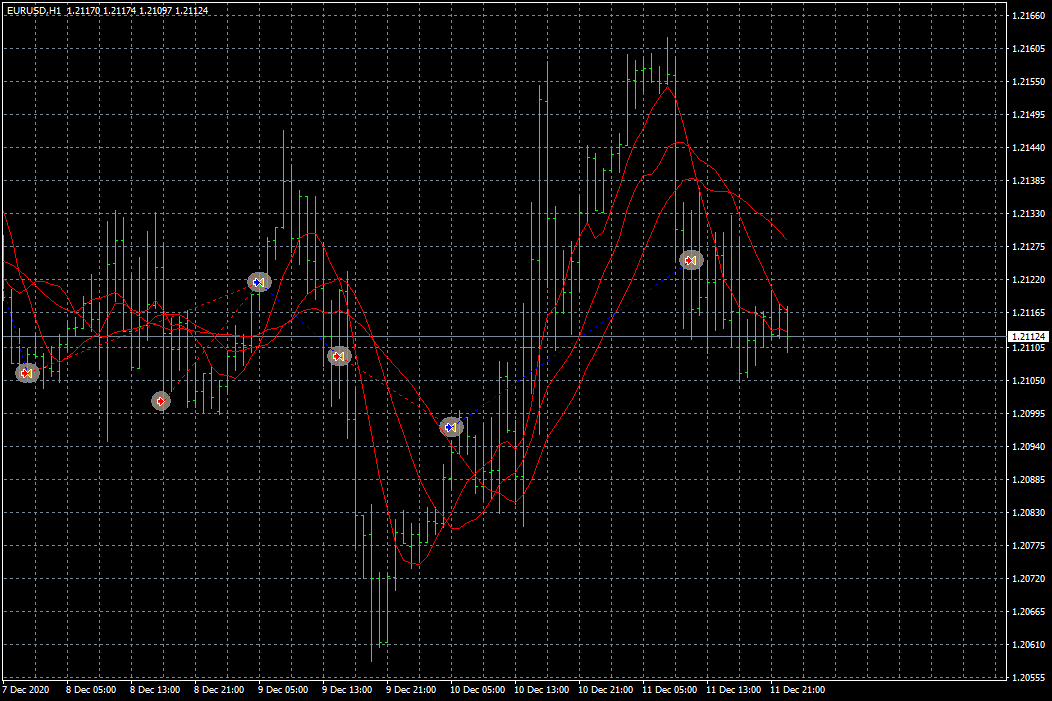The width and height of the screenshot is (1052, 701).
Task: Click the 1.21605 price scale label
Action: (1029, 48)
